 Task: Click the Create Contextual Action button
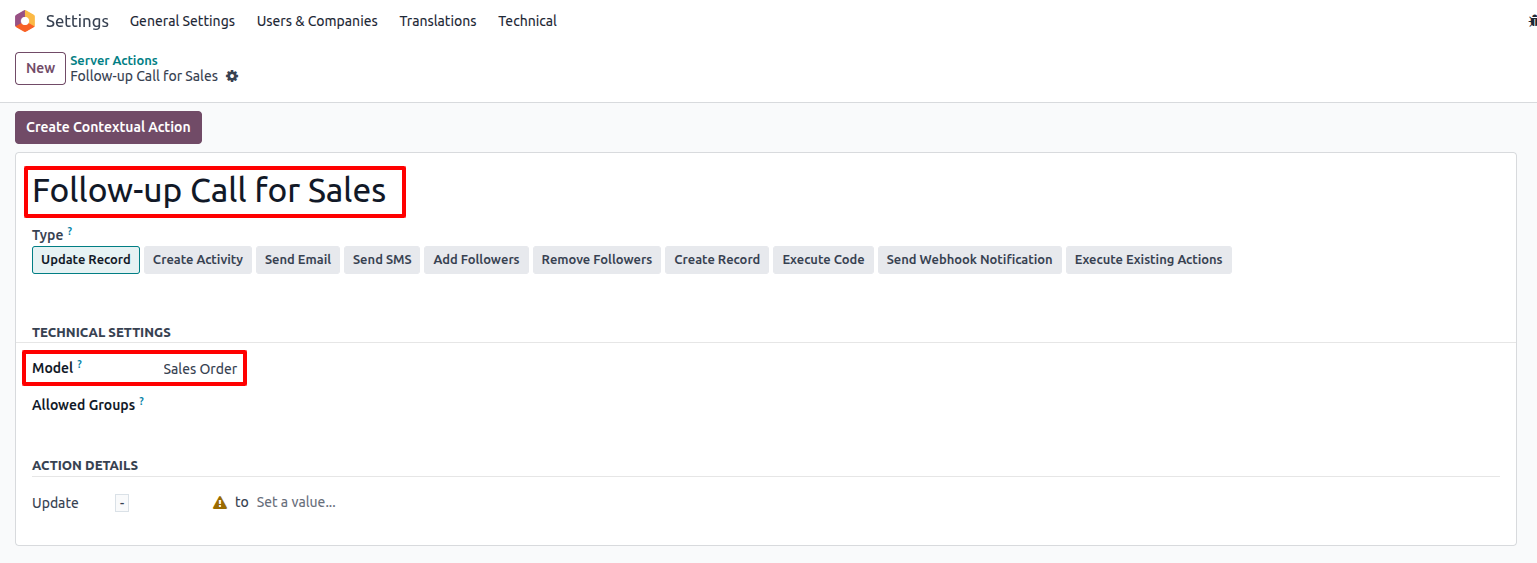tap(108, 127)
